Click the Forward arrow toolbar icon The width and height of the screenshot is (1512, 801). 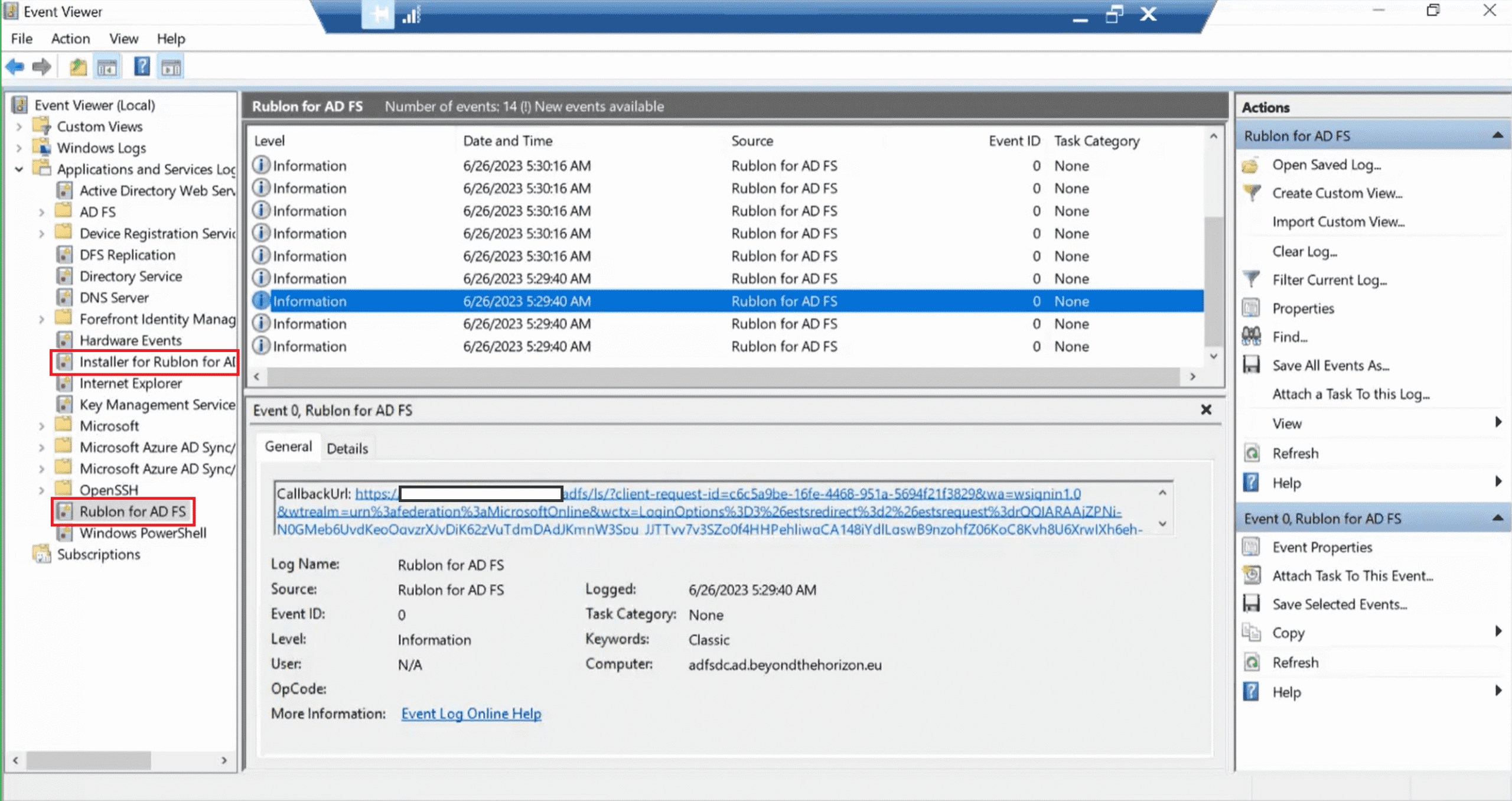41,67
